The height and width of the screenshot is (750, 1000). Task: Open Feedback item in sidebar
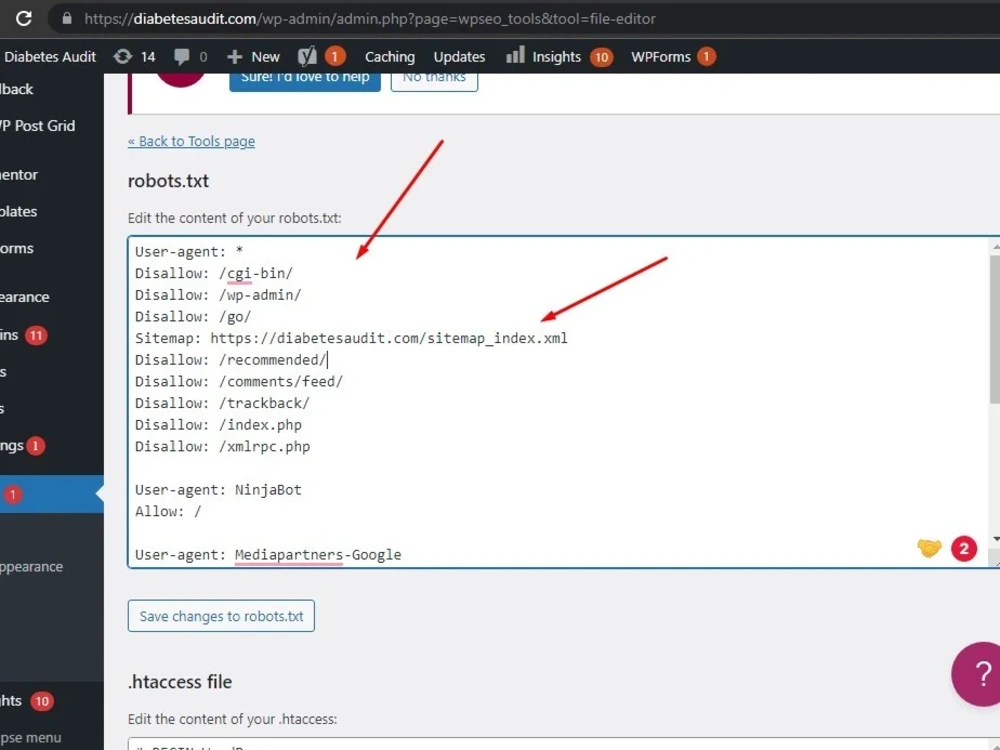(17, 89)
